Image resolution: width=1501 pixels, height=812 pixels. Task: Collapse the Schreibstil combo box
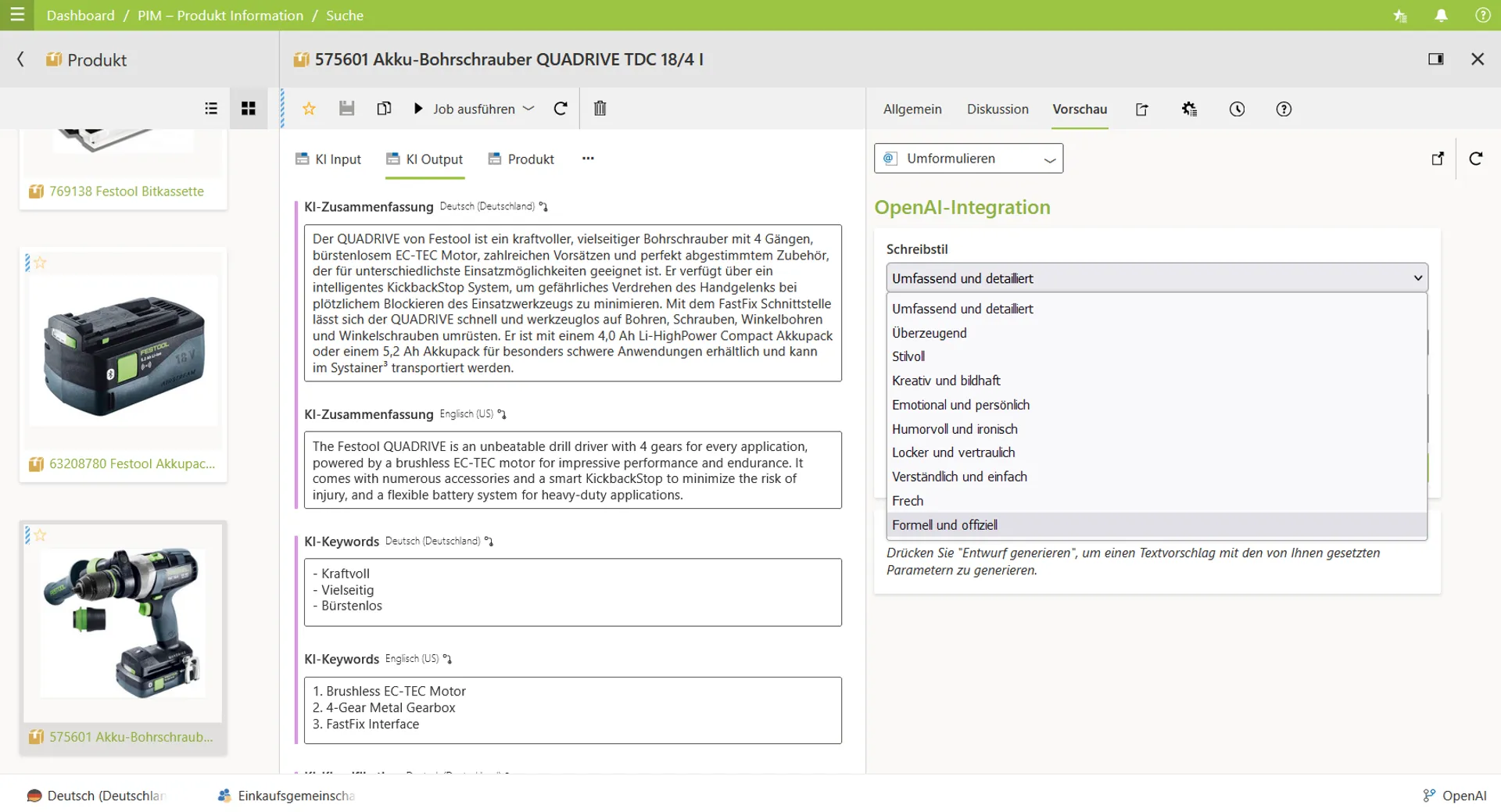[x=1157, y=278]
